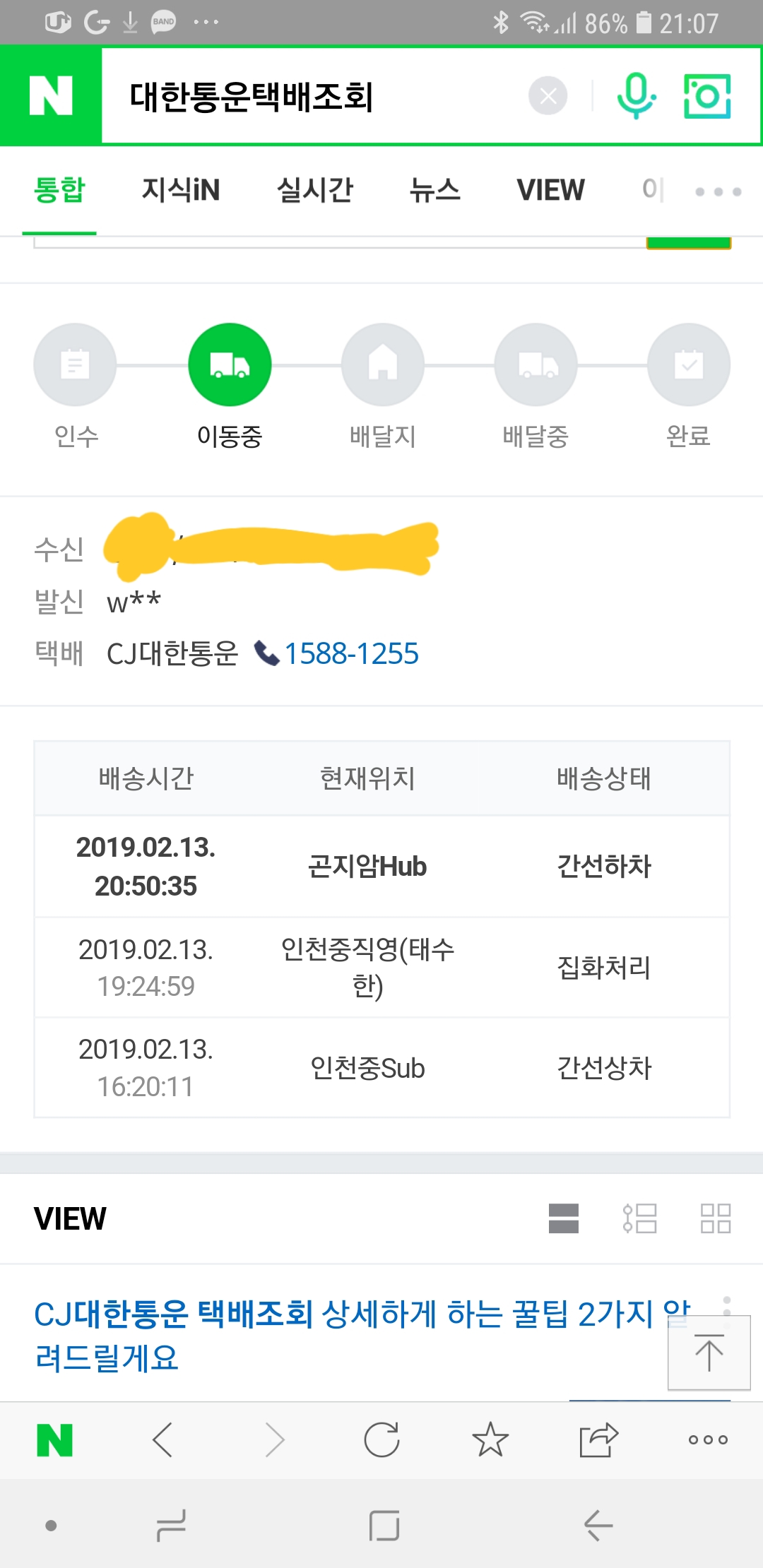Switch VIEW section to timeline list layout
763x1568 pixels.
639,1218
